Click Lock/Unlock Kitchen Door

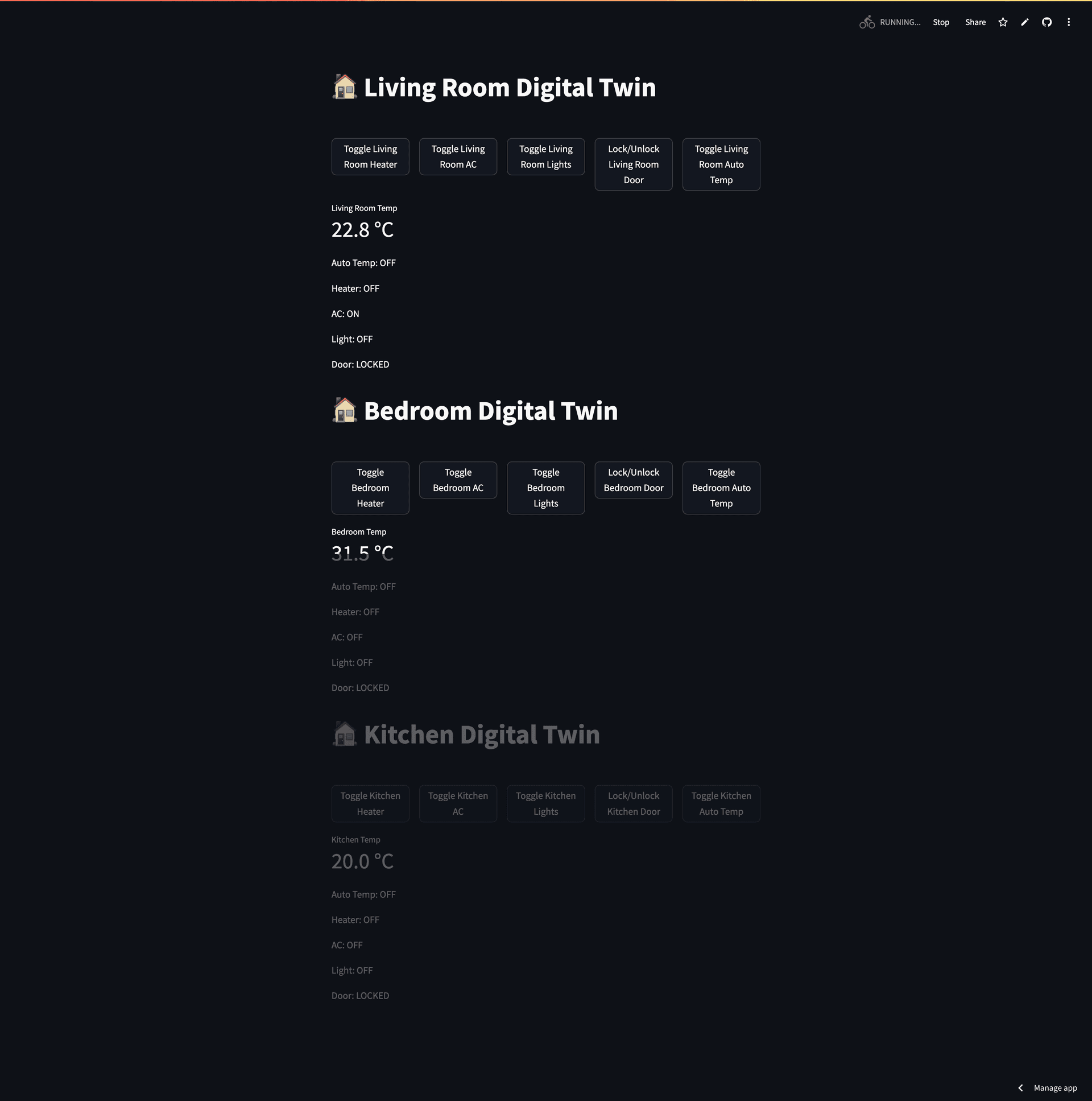(633, 803)
